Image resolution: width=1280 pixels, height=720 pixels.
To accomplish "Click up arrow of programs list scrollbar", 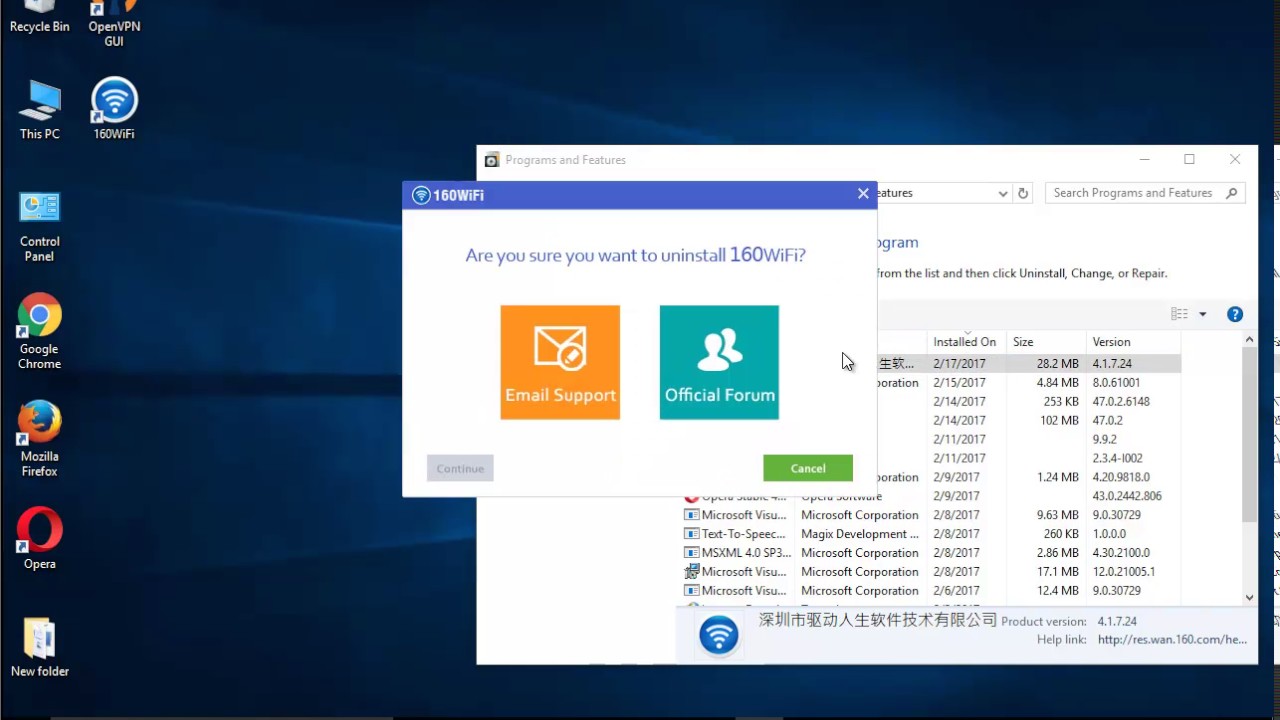I will point(1249,340).
